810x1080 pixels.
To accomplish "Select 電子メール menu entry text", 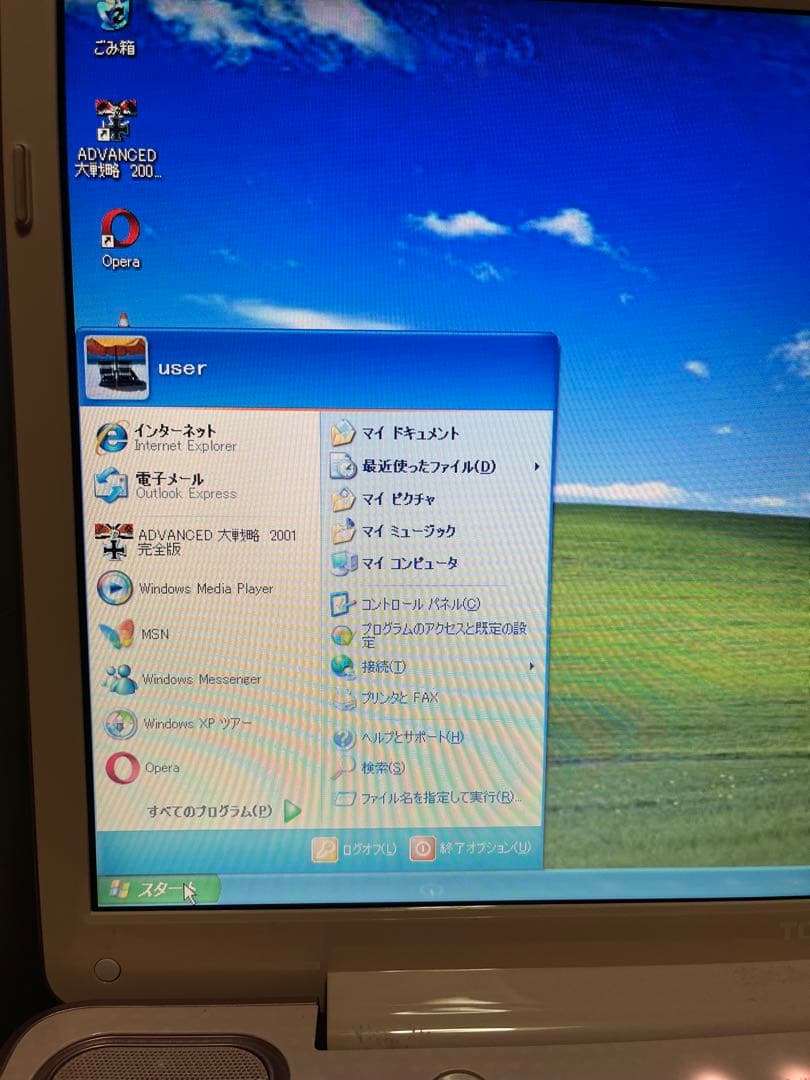I will pyautogui.click(x=169, y=479).
